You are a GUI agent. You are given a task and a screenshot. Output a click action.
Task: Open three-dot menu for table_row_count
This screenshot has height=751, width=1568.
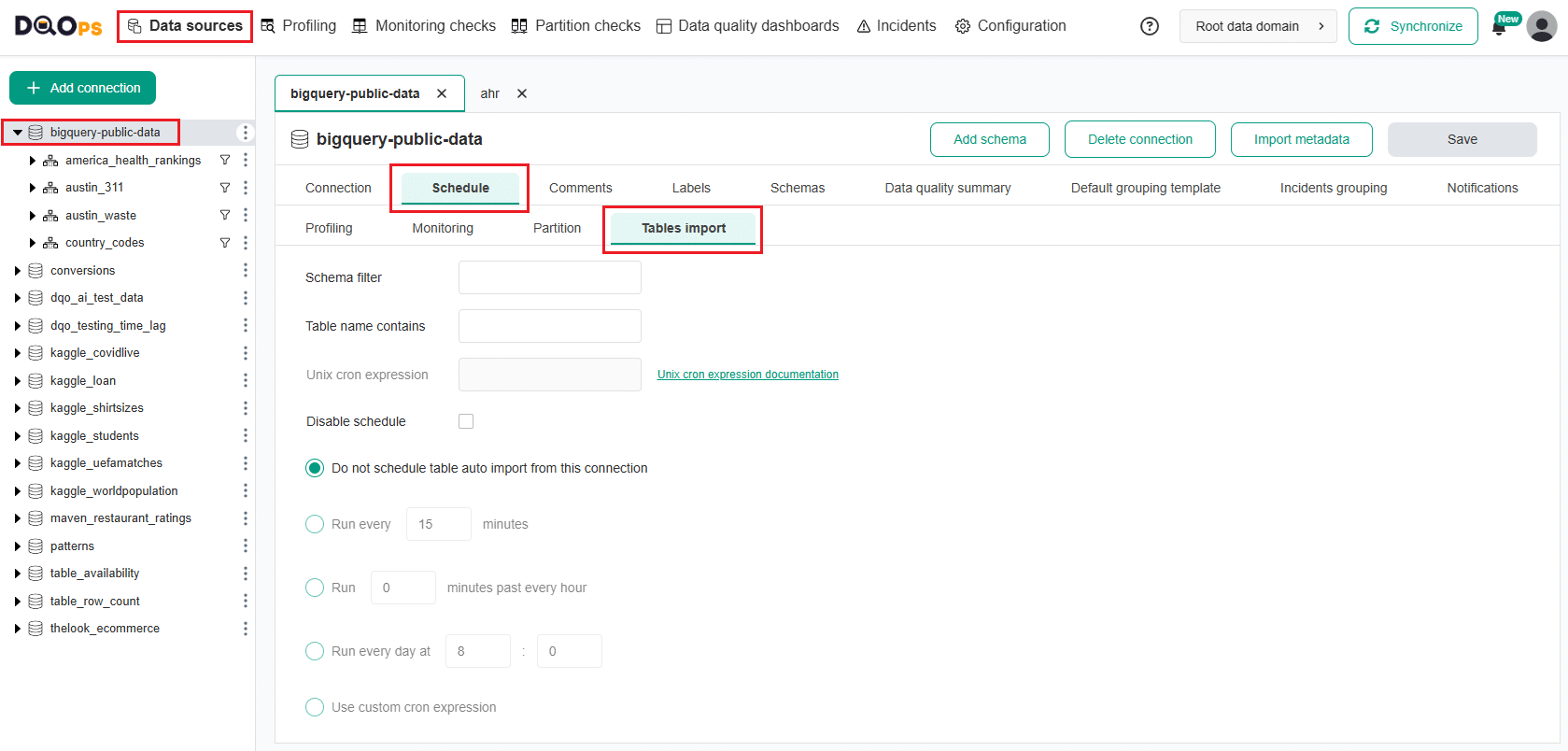point(246,601)
